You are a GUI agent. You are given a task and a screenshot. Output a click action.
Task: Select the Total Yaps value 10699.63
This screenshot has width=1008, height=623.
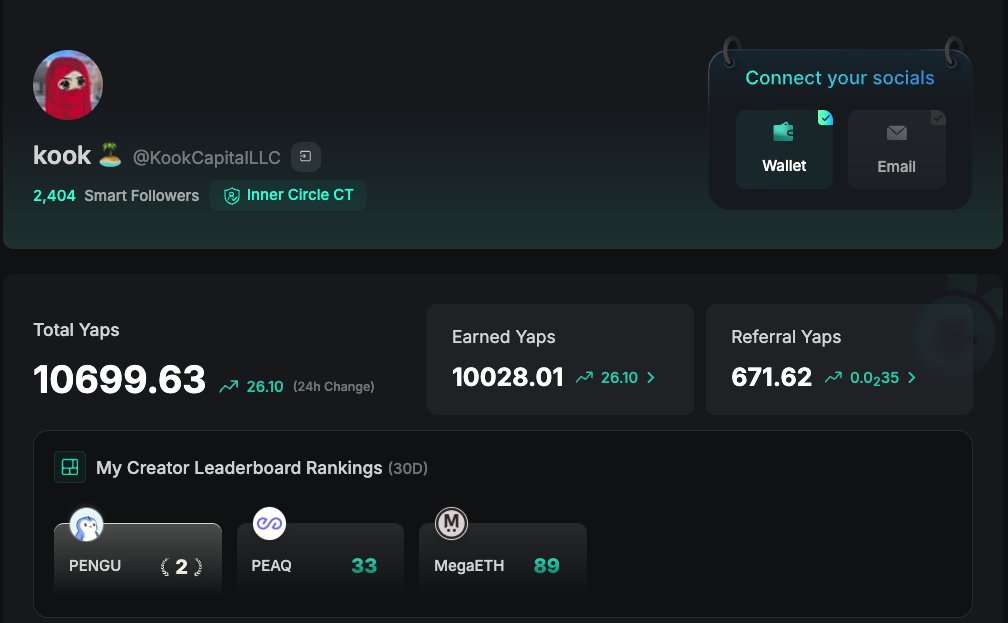coord(120,379)
